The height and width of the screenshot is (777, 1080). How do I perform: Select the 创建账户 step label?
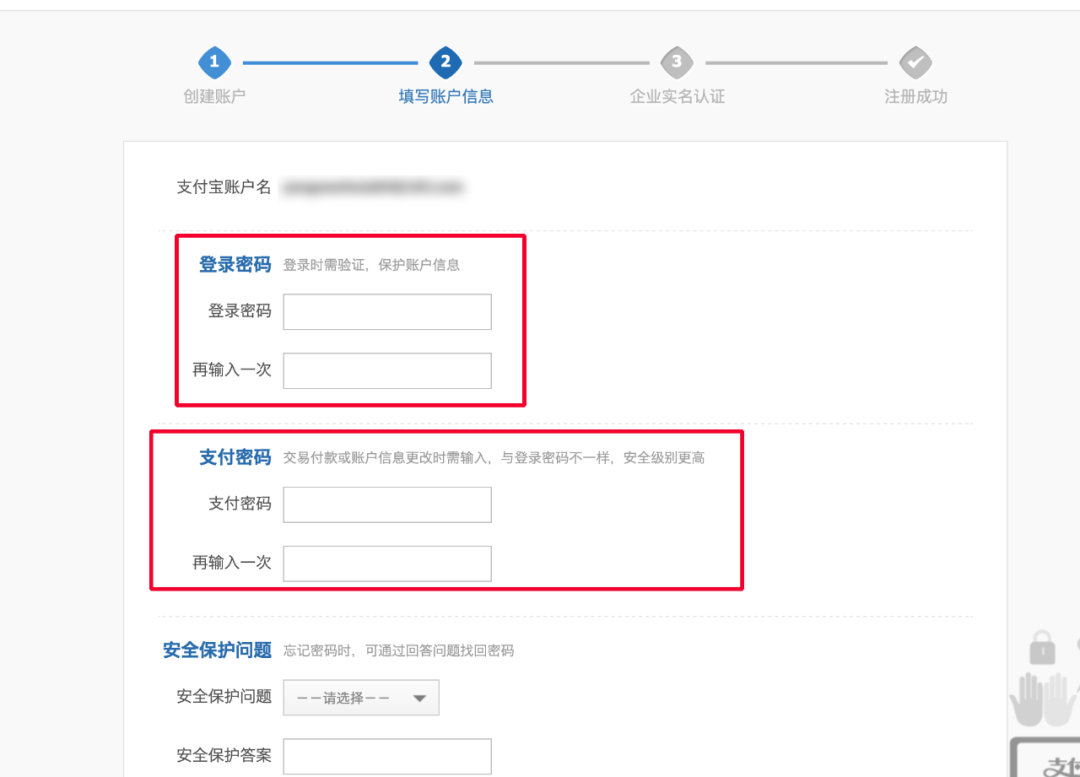(x=214, y=96)
